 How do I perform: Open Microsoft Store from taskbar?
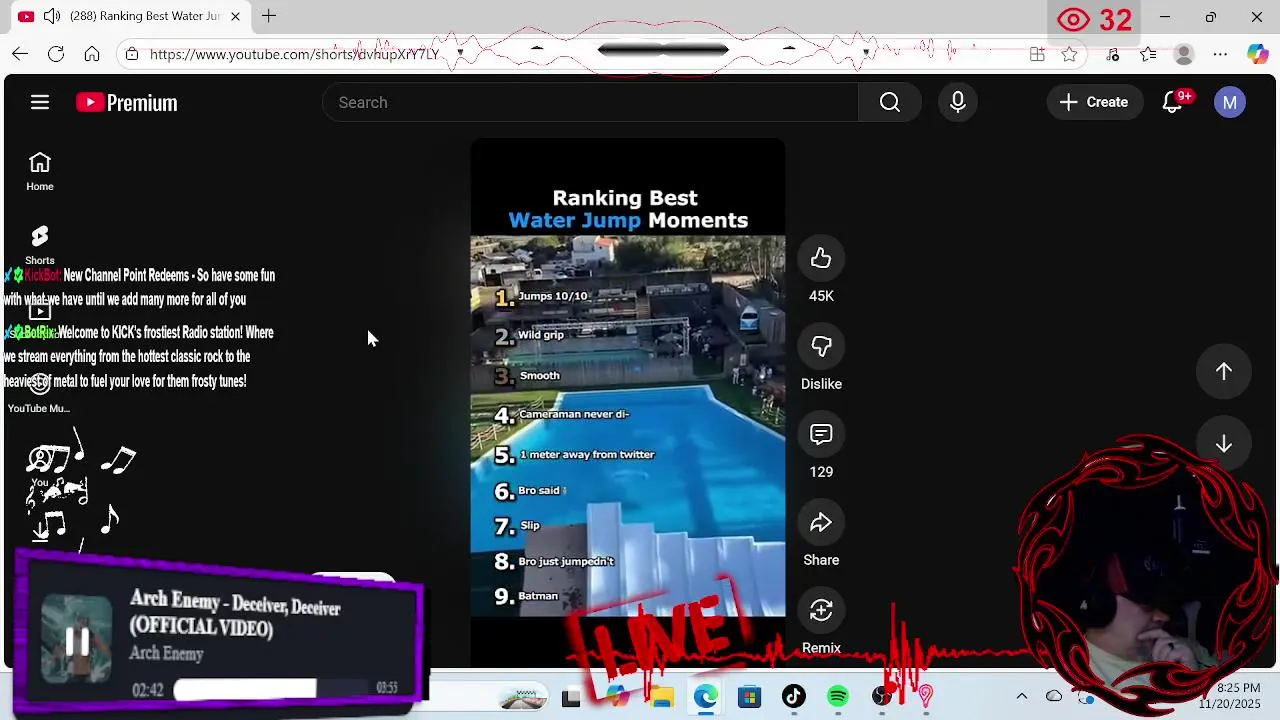[749, 697]
